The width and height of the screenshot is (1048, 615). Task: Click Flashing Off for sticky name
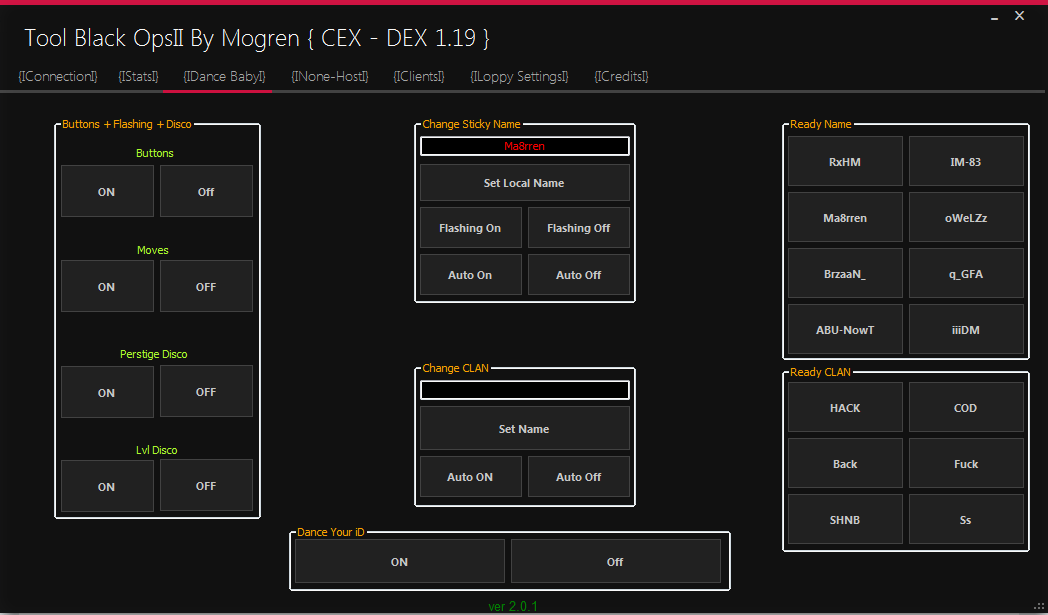[x=579, y=228]
